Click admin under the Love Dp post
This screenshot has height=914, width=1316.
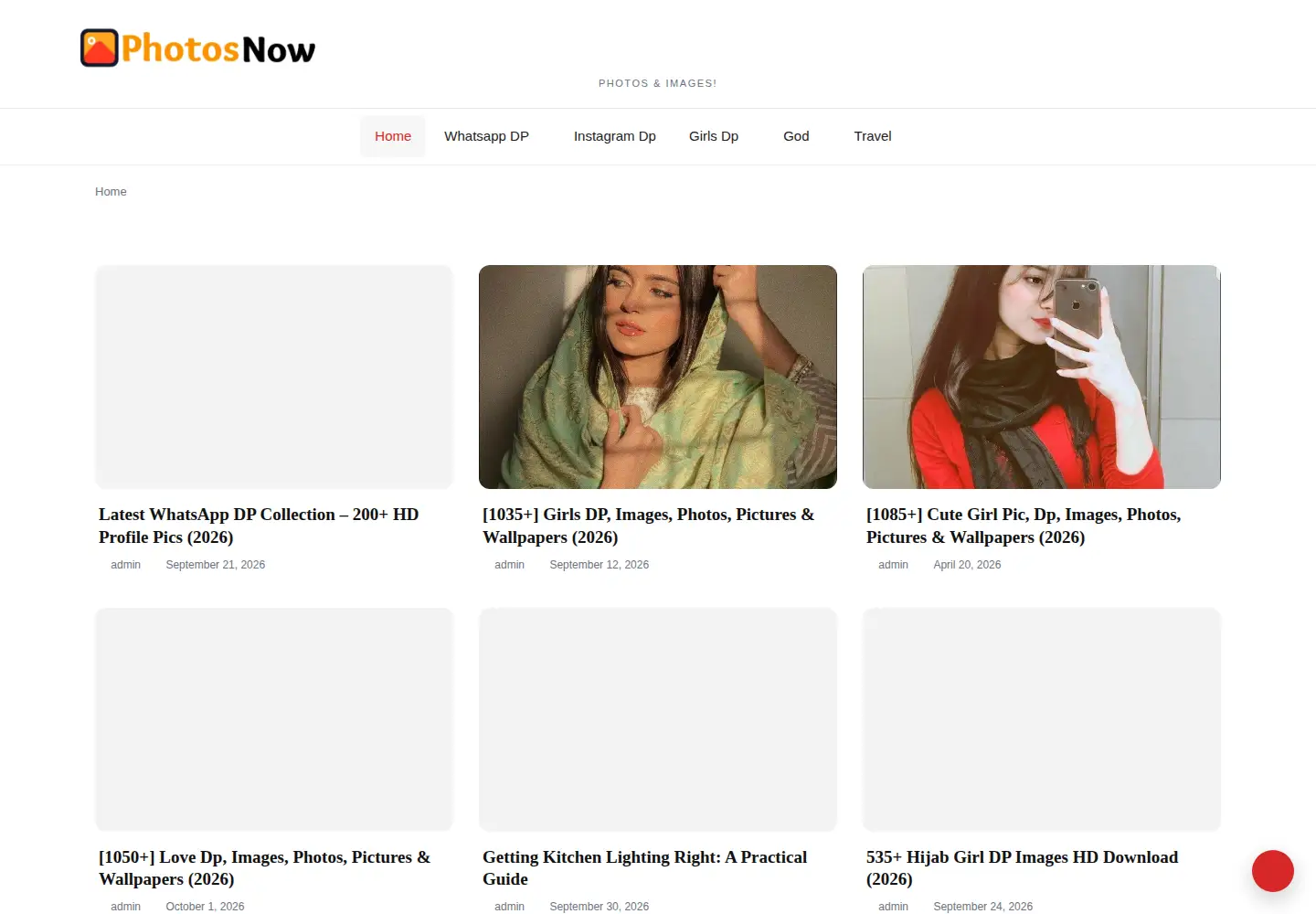coord(126,907)
